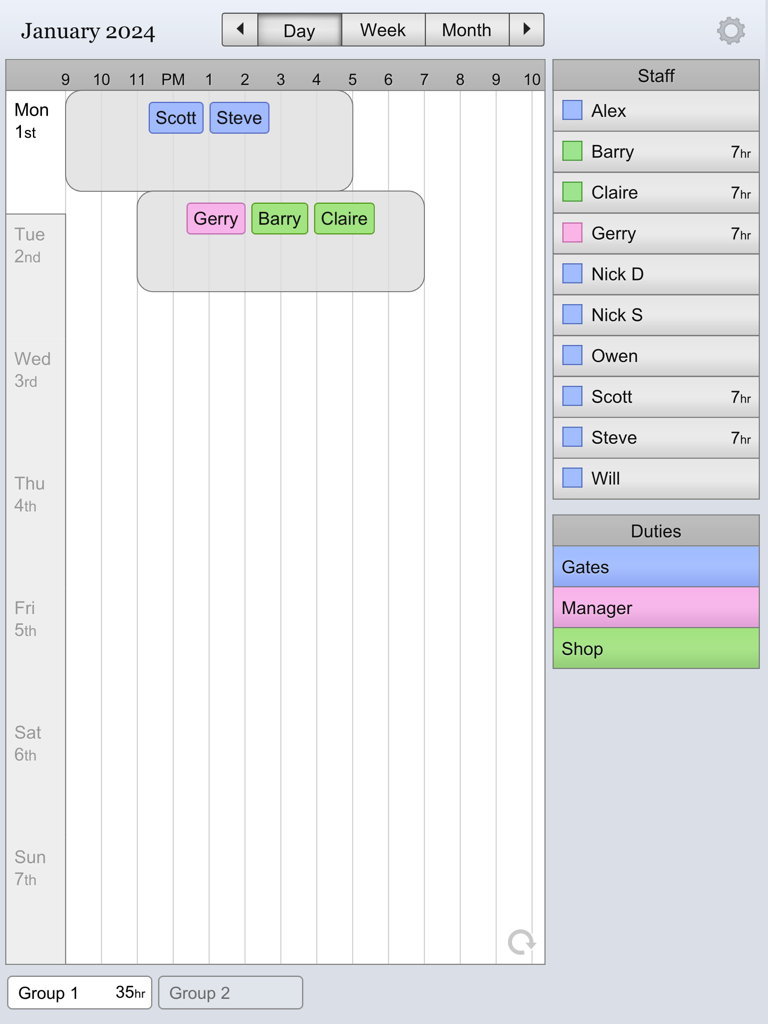Select Gerry's afternoon shift block
This screenshot has width=768, height=1024.
[215, 218]
